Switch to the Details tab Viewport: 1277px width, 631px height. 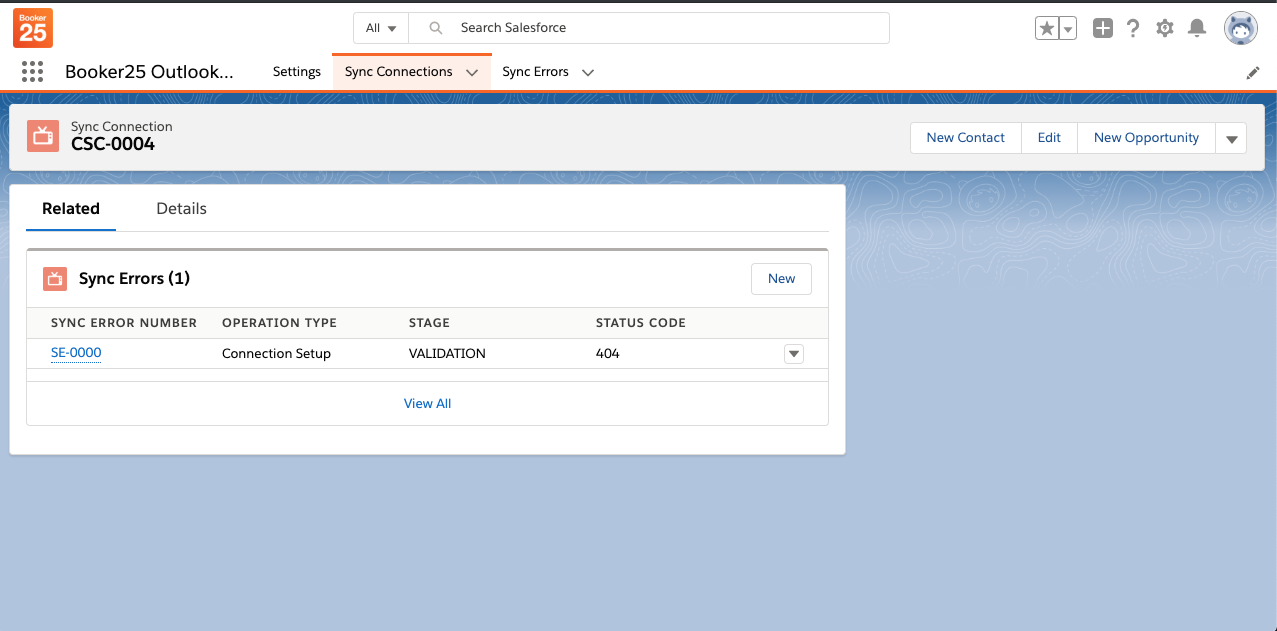(x=181, y=209)
